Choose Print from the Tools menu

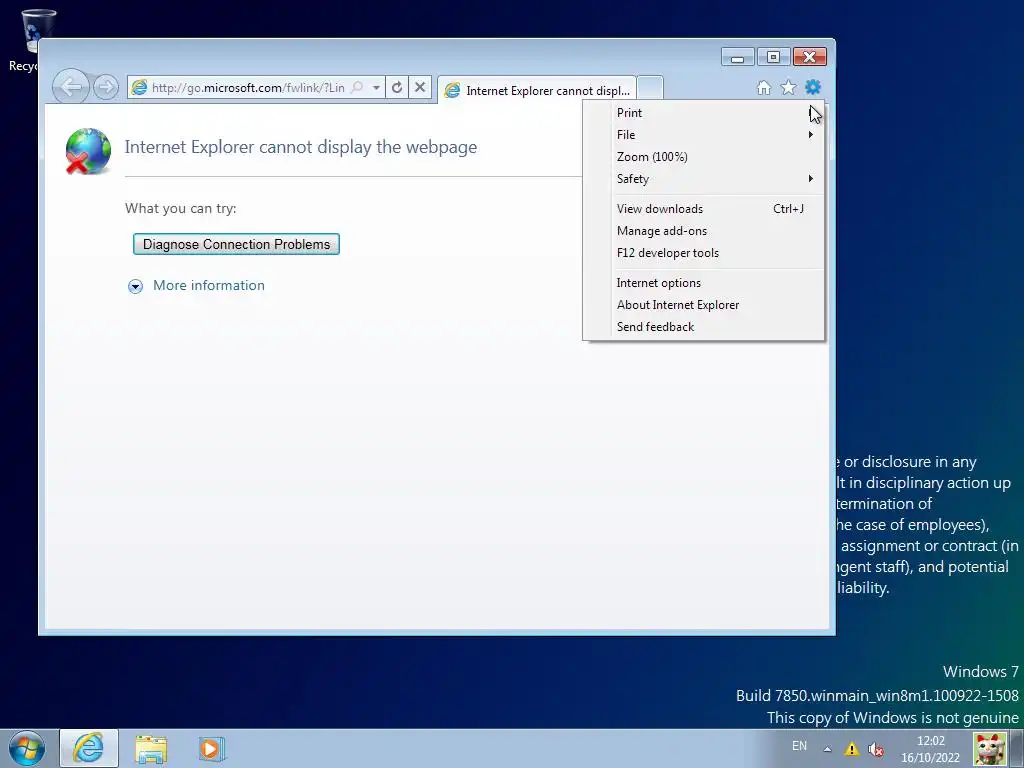(704, 112)
